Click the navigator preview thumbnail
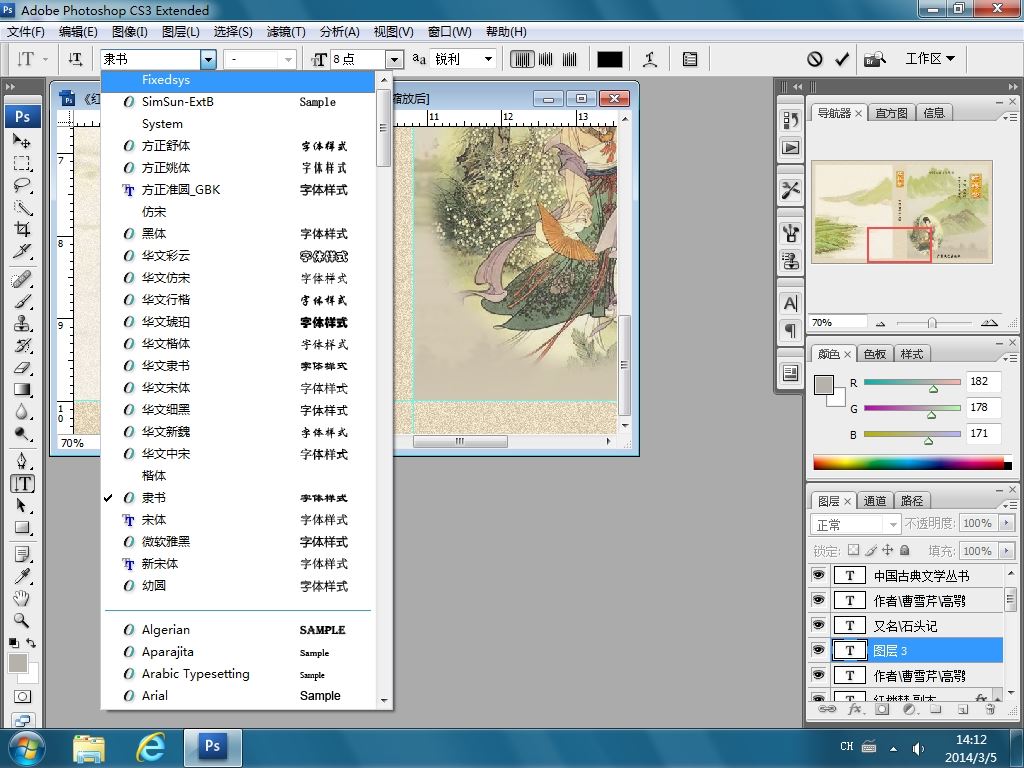This screenshot has height=768, width=1024. click(901, 212)
